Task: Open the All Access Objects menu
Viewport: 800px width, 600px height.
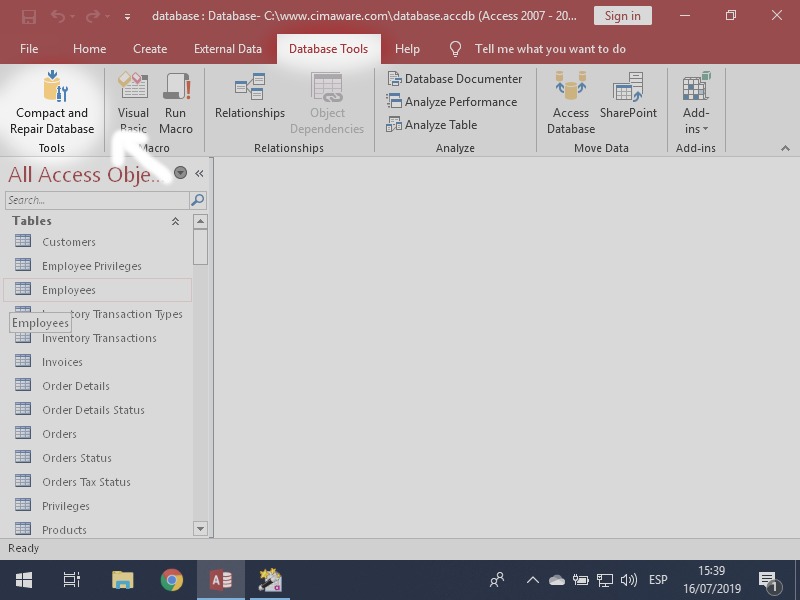Action: tap(180, 172)
